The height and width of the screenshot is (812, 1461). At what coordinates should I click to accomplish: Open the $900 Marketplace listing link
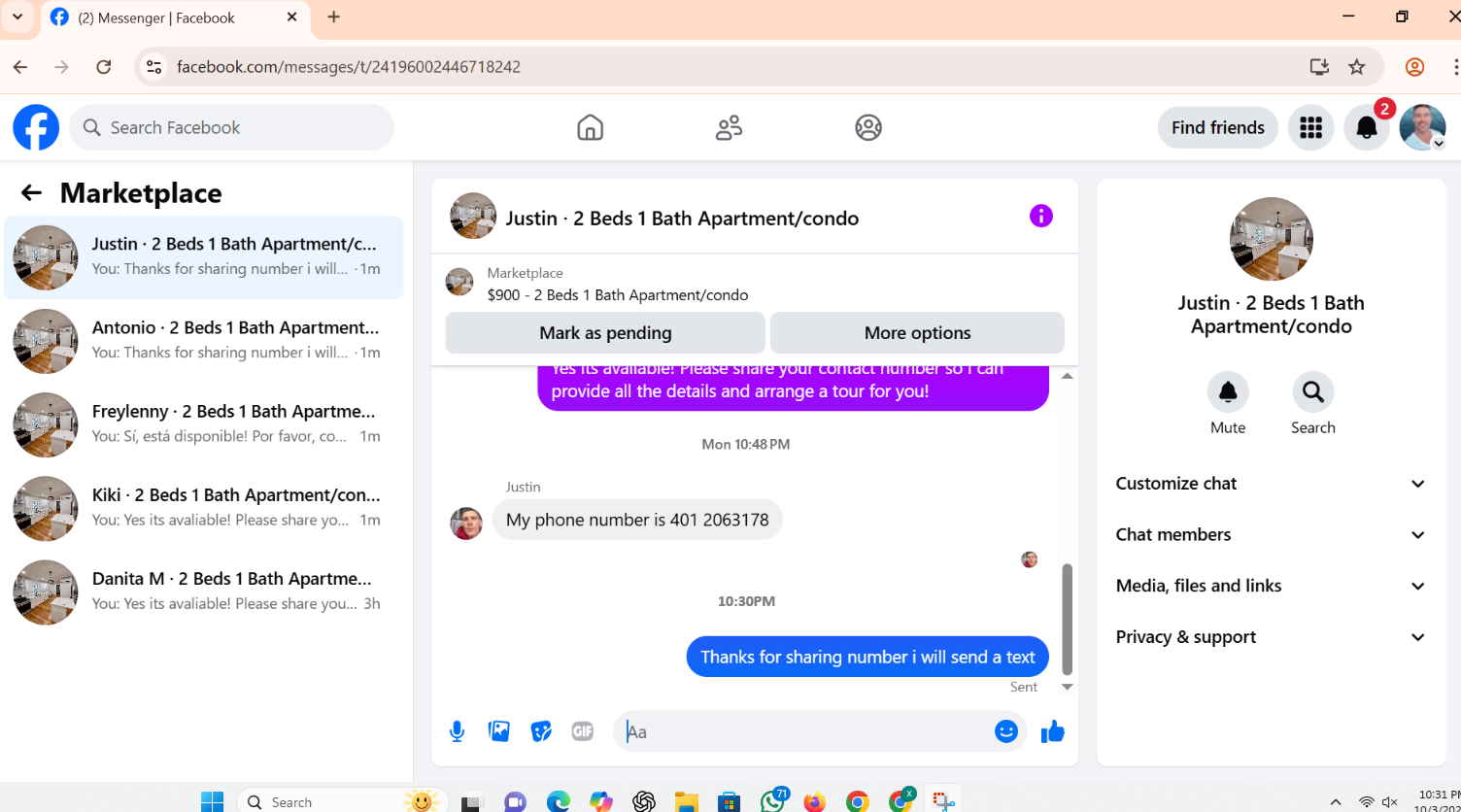(618, 295)
